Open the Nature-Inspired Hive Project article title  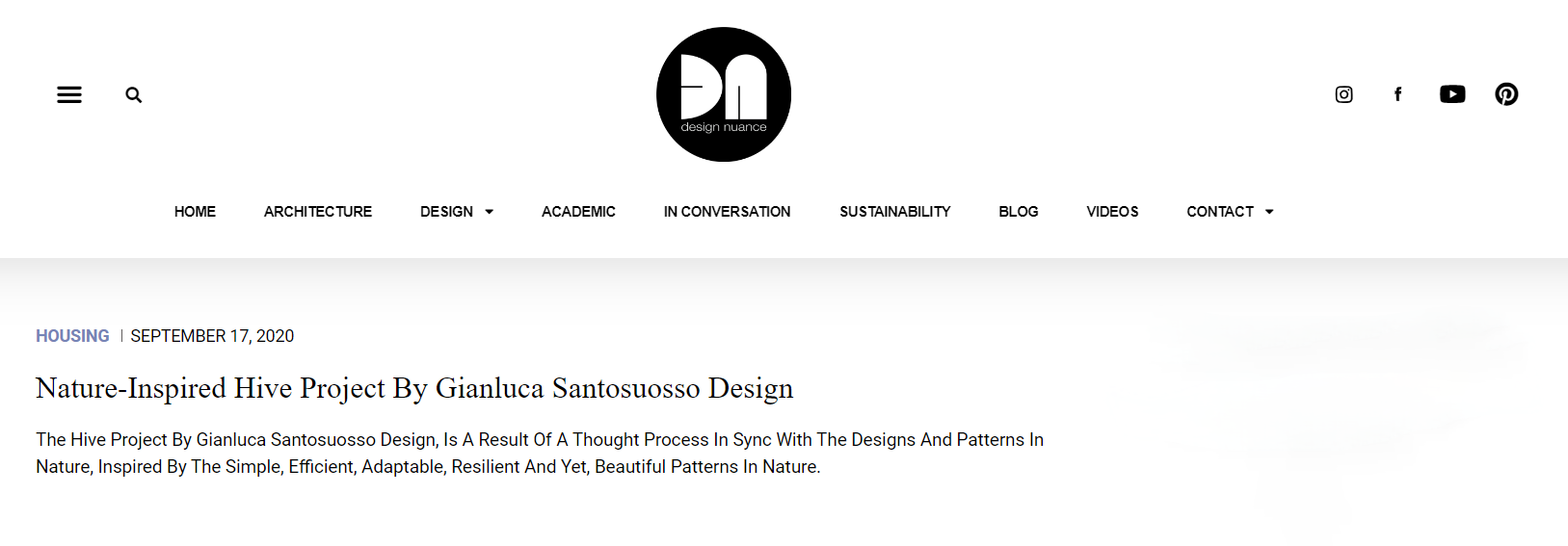pos(414,388)
